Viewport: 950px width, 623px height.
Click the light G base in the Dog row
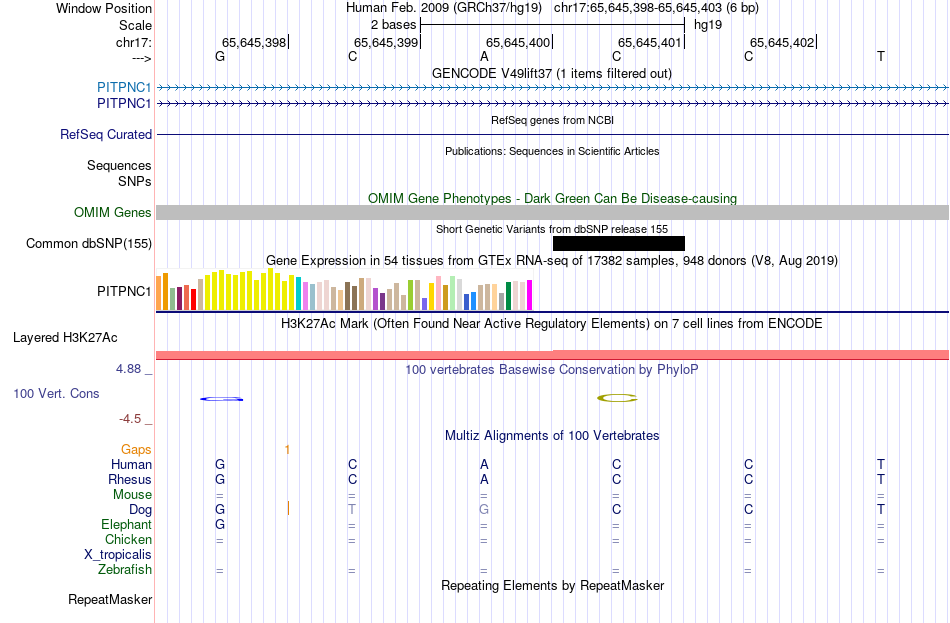coord(483,509)
